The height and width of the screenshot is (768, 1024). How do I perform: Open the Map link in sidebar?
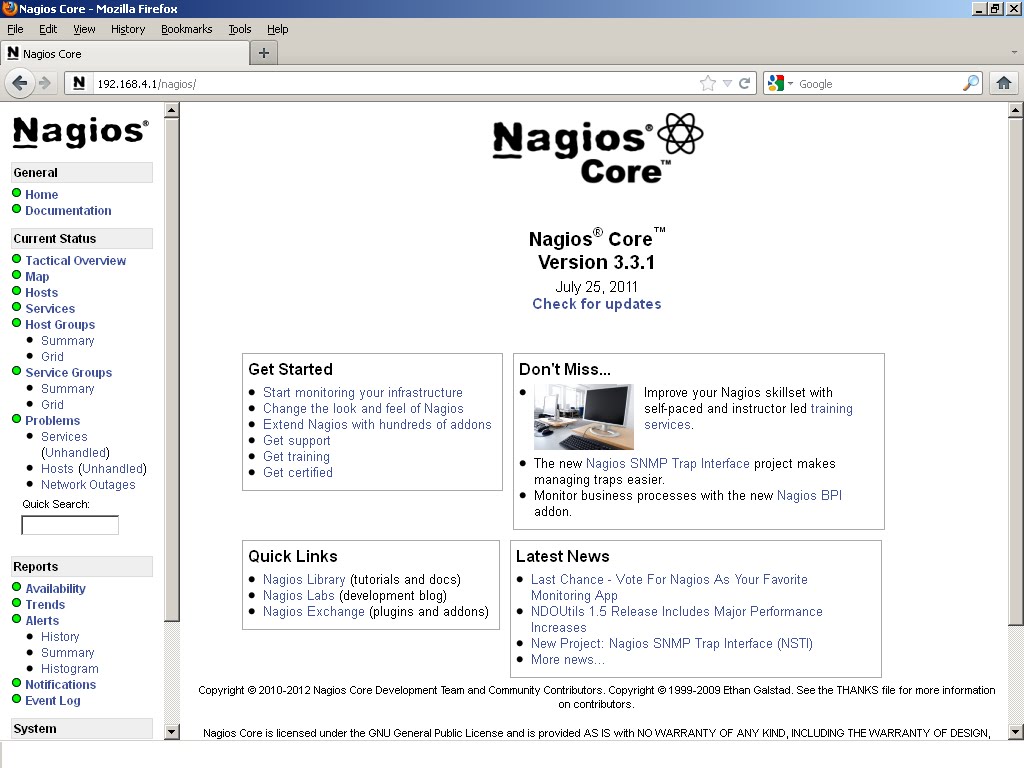tap(37, 276)
